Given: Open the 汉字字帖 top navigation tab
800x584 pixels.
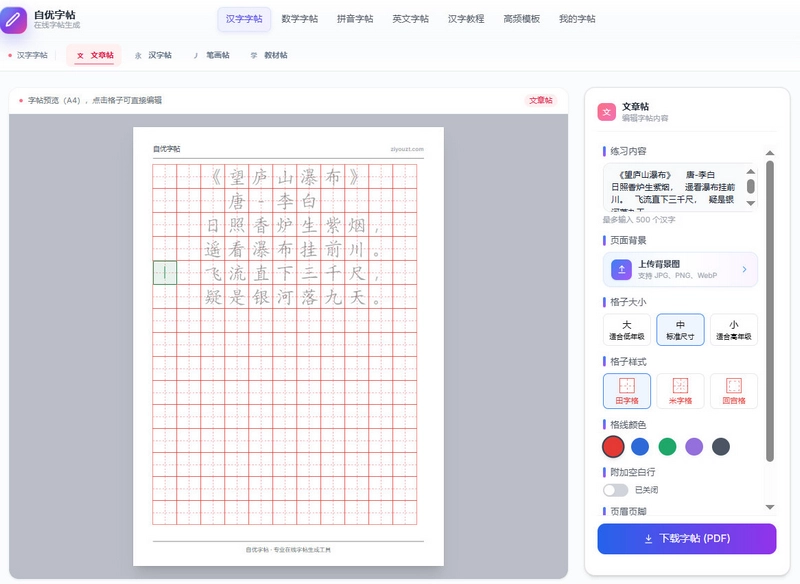Looking at the screenshot, I should pos(244,19).
